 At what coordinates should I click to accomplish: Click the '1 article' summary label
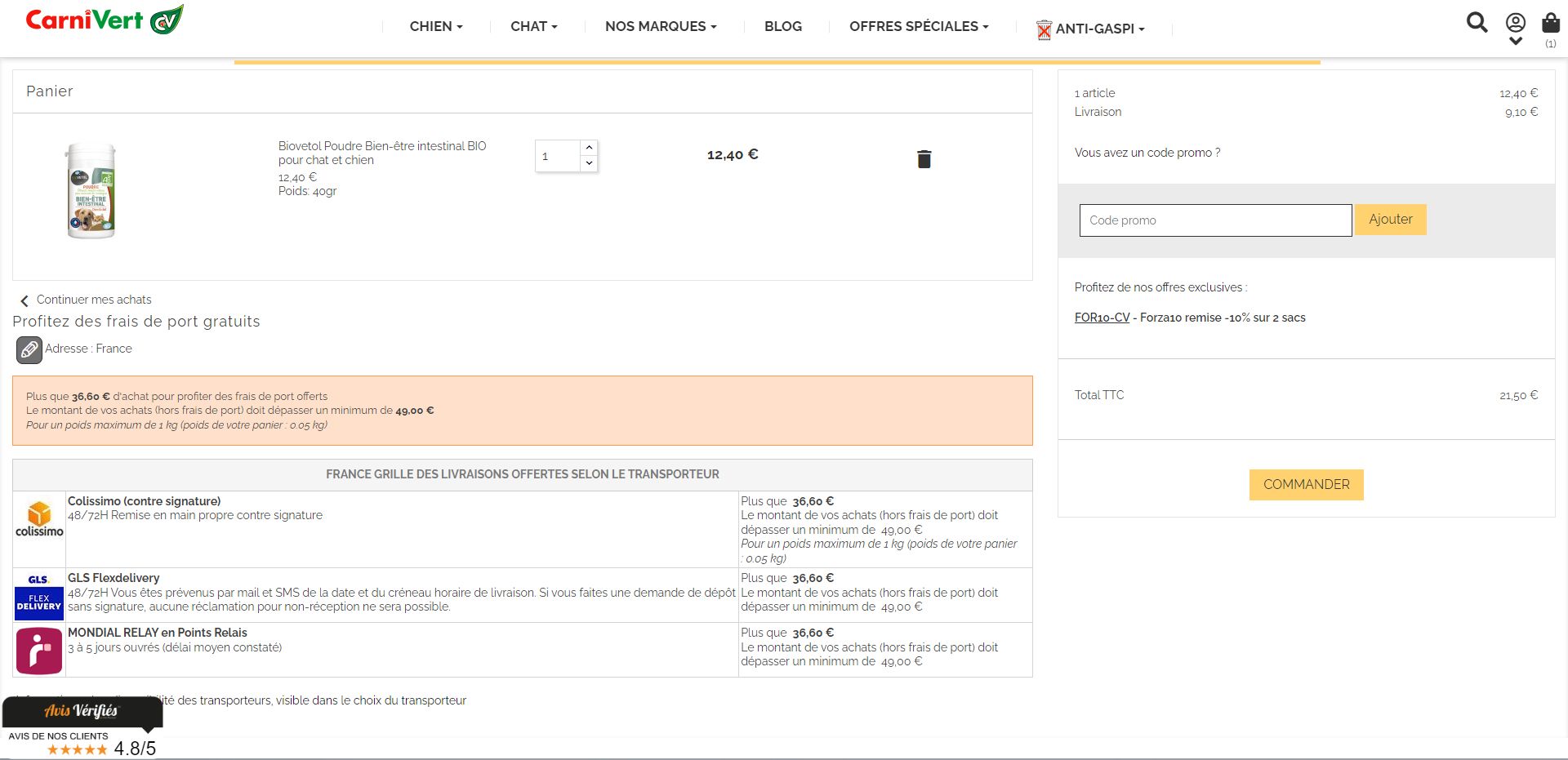coord(1094,93)
